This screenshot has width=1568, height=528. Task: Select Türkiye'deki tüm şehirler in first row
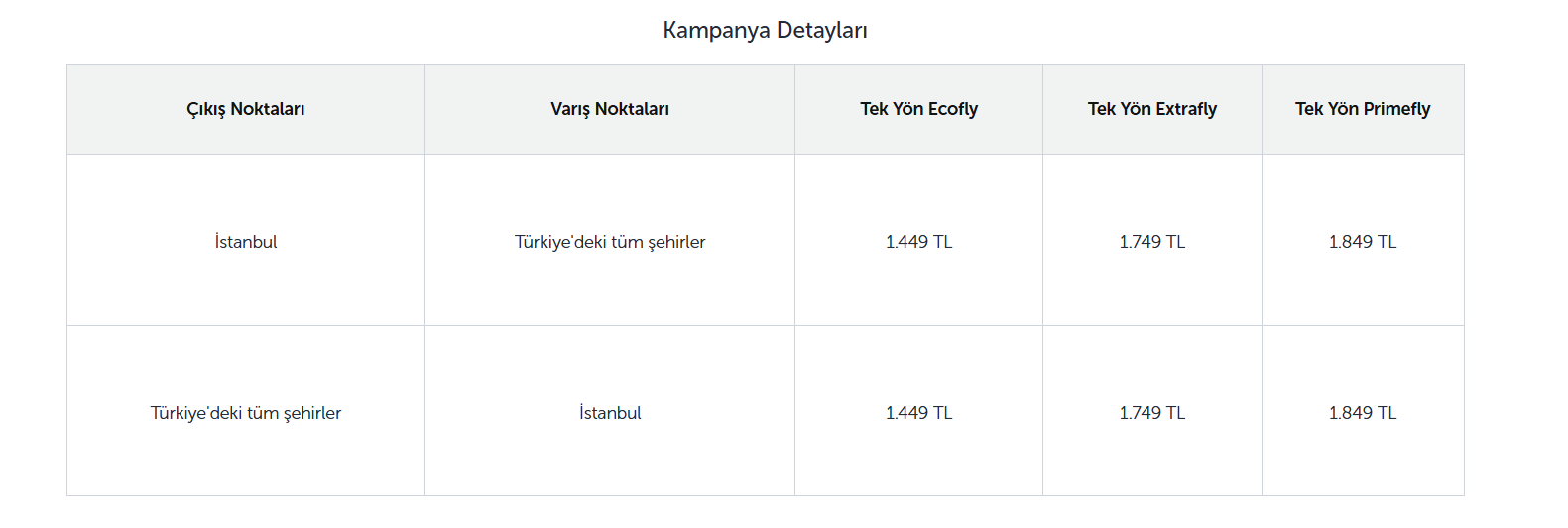point(610,242)
